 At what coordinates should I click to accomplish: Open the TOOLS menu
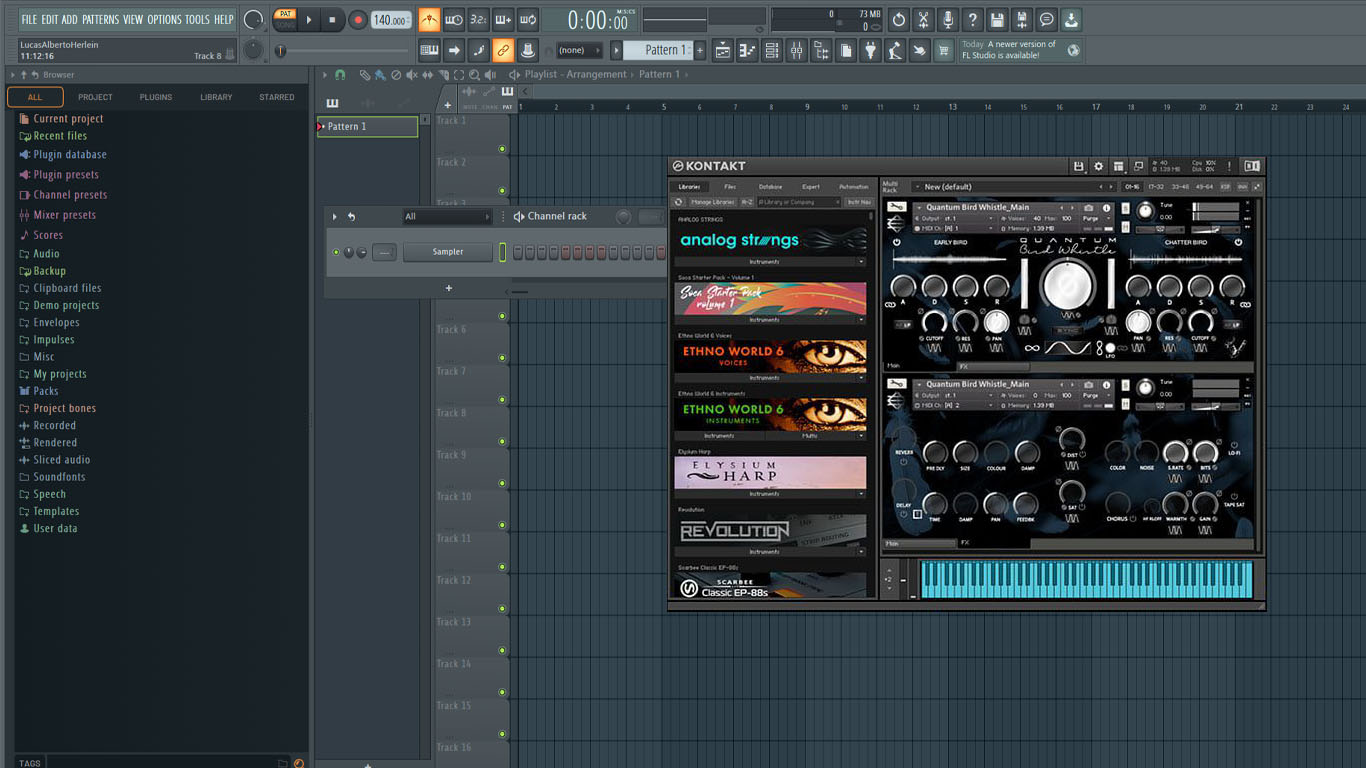click(197, 19)
